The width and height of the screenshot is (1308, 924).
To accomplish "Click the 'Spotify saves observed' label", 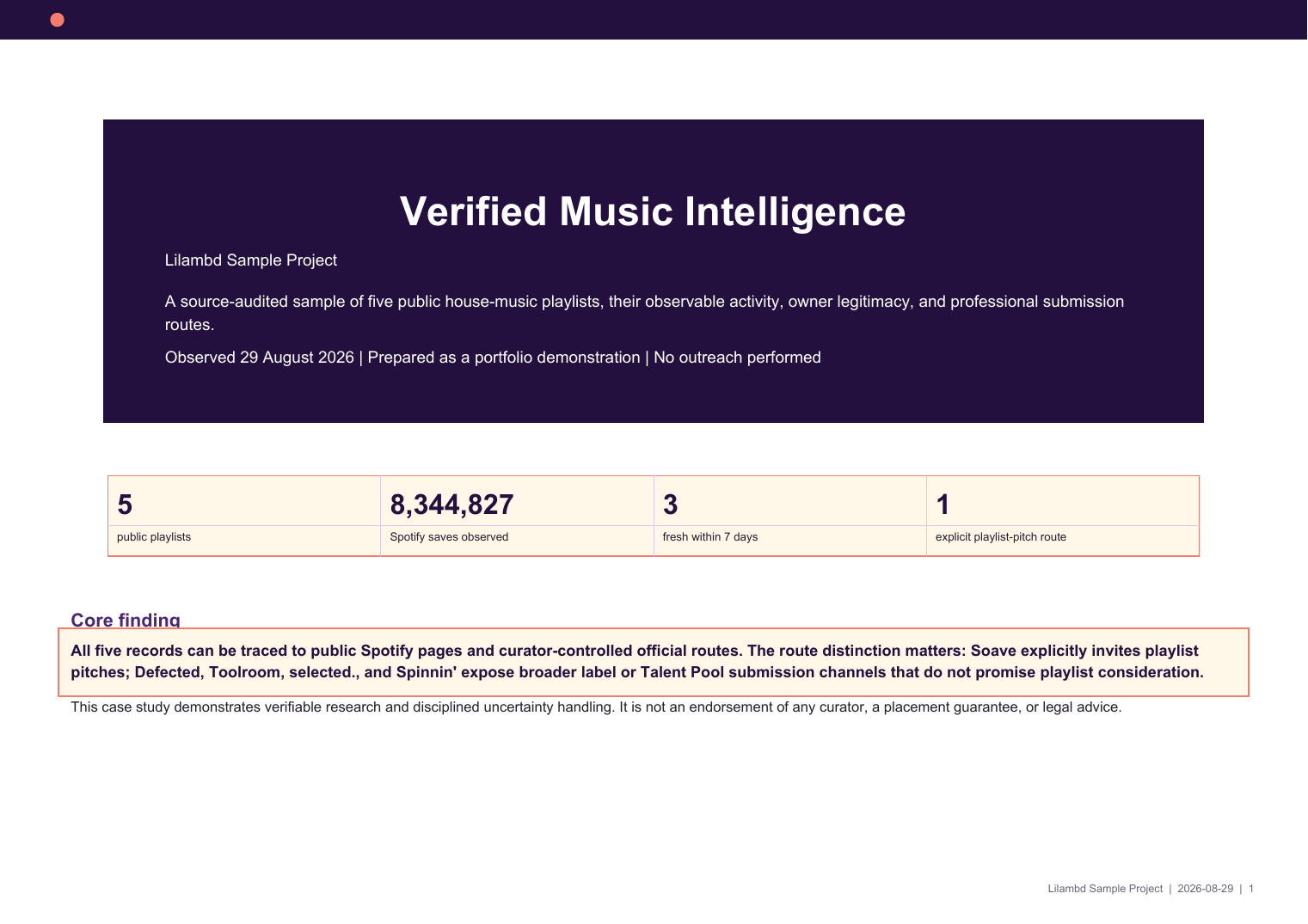I will (x=449, y=537).
